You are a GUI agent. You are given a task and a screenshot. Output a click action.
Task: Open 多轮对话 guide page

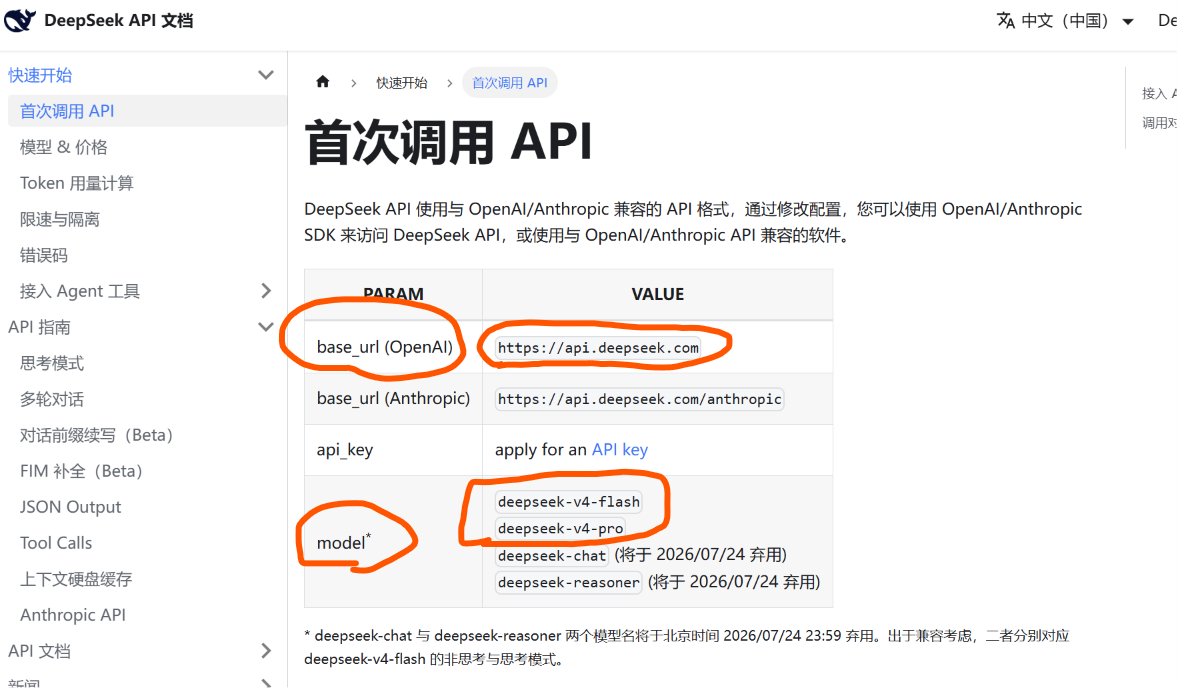52,399
